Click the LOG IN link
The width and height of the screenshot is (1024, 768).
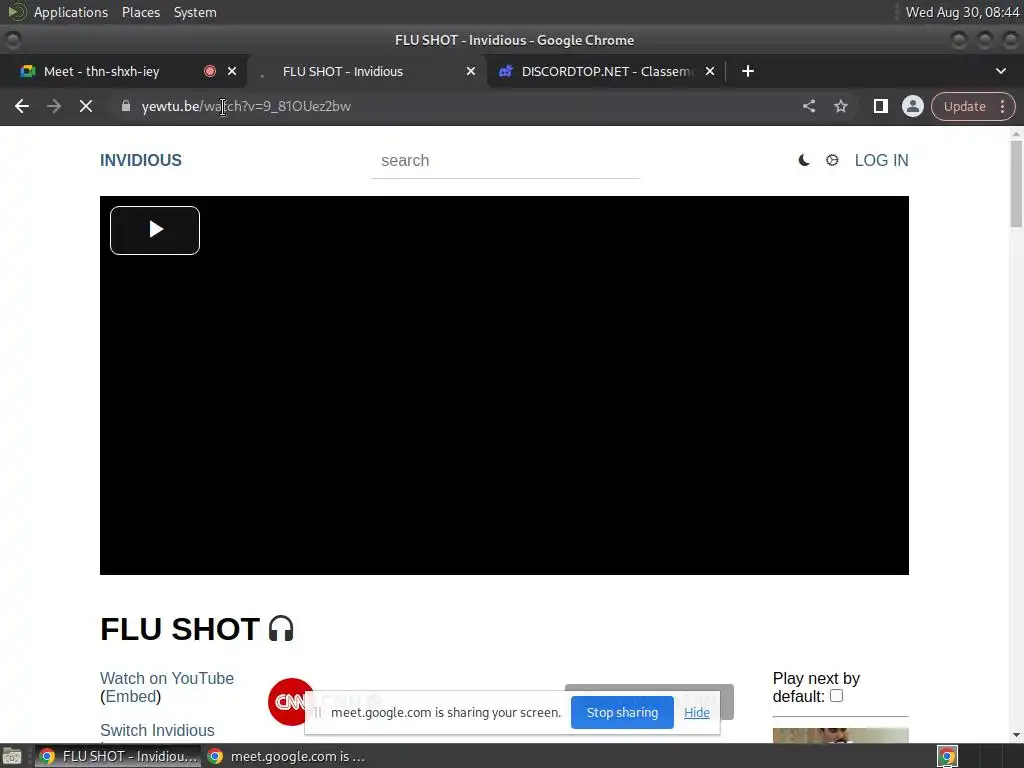(881, 160)
